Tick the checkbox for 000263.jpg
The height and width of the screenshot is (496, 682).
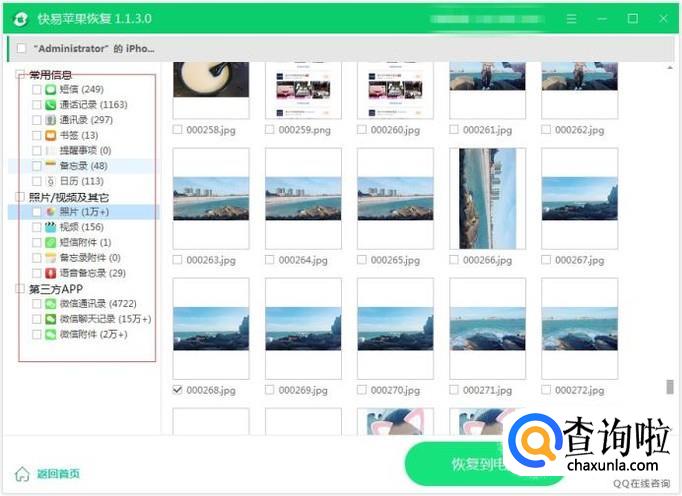178,260
